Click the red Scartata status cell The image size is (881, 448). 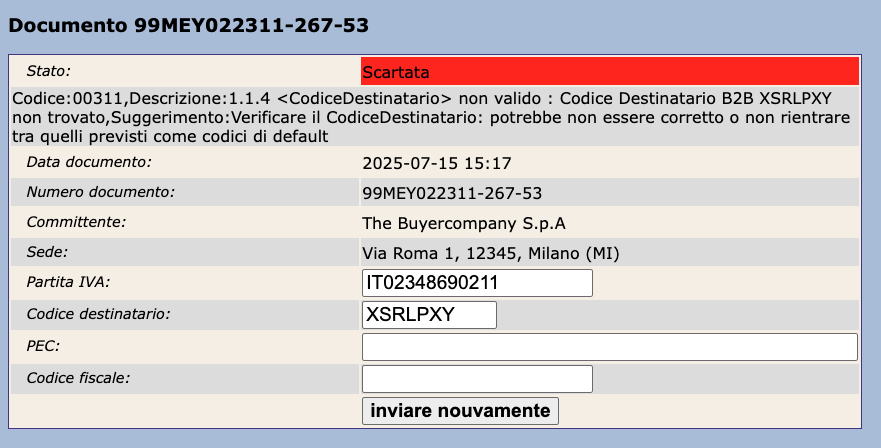[x=609, y=72]
